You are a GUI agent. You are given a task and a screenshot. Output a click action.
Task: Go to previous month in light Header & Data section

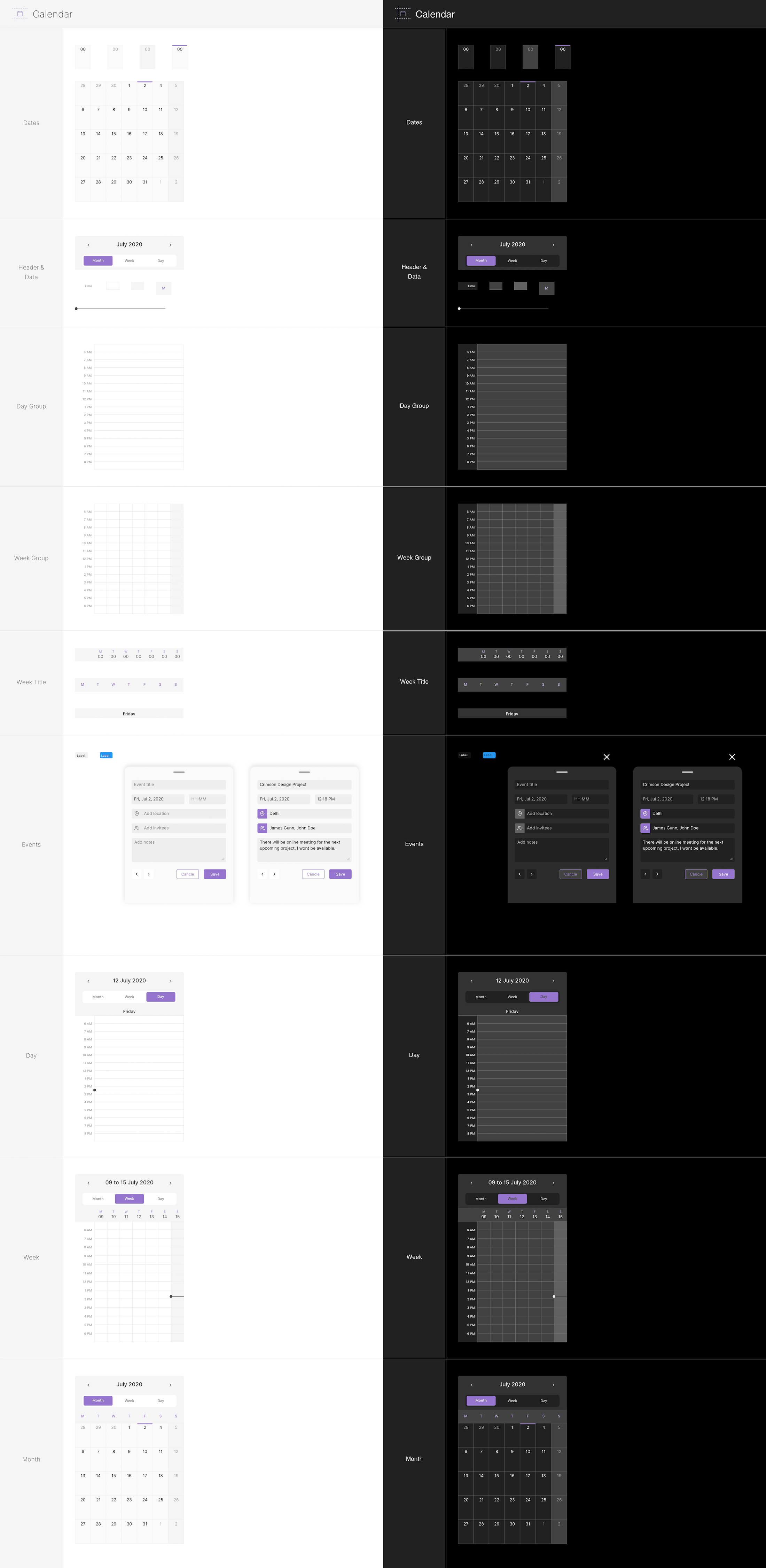coord(88,245)
